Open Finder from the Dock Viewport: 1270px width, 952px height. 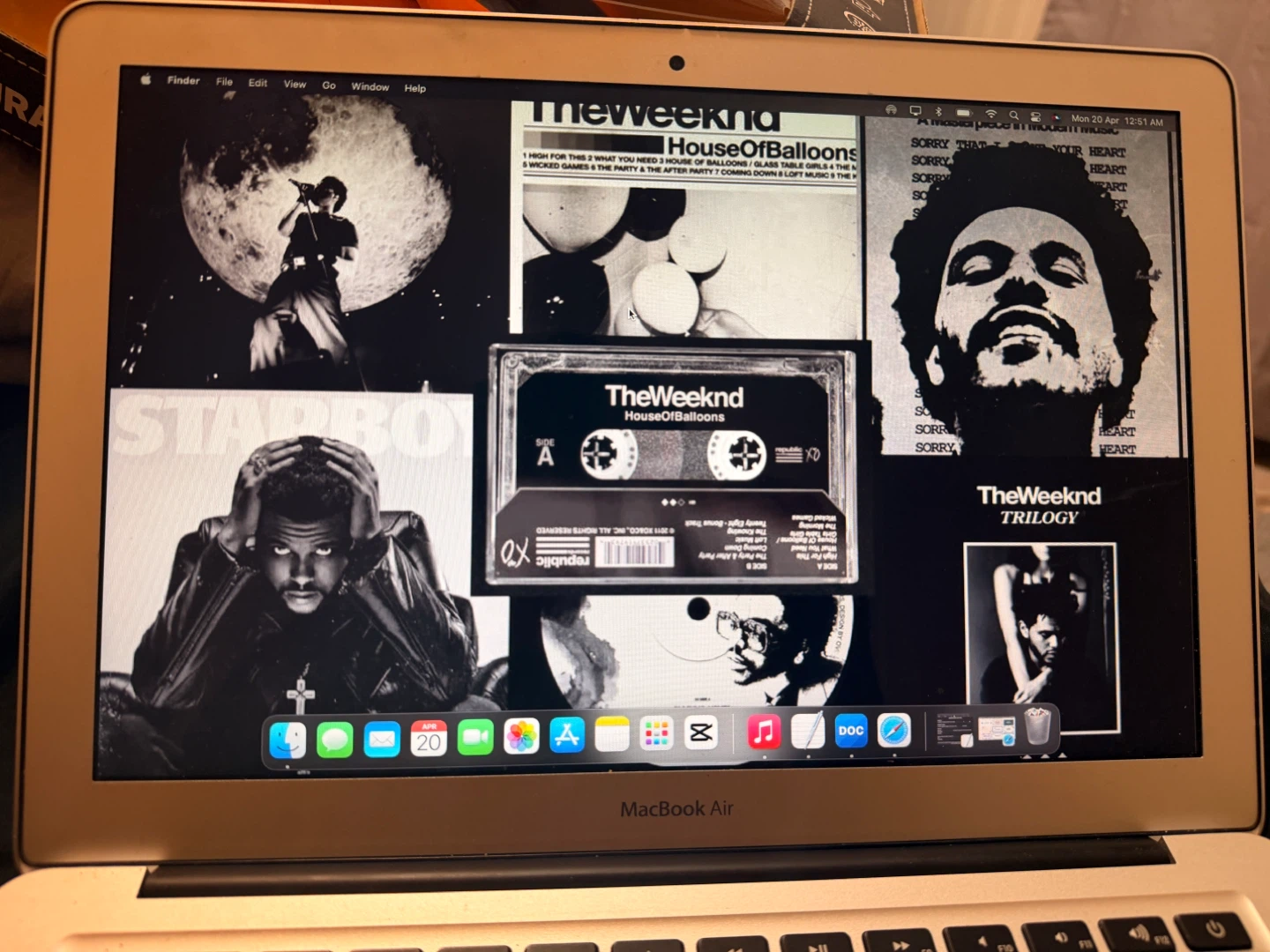pos(288,740)
